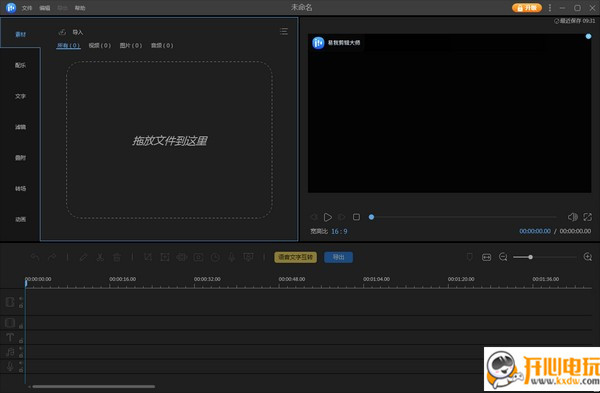Click the blue 导出 export button

click(x=338, y=257)
